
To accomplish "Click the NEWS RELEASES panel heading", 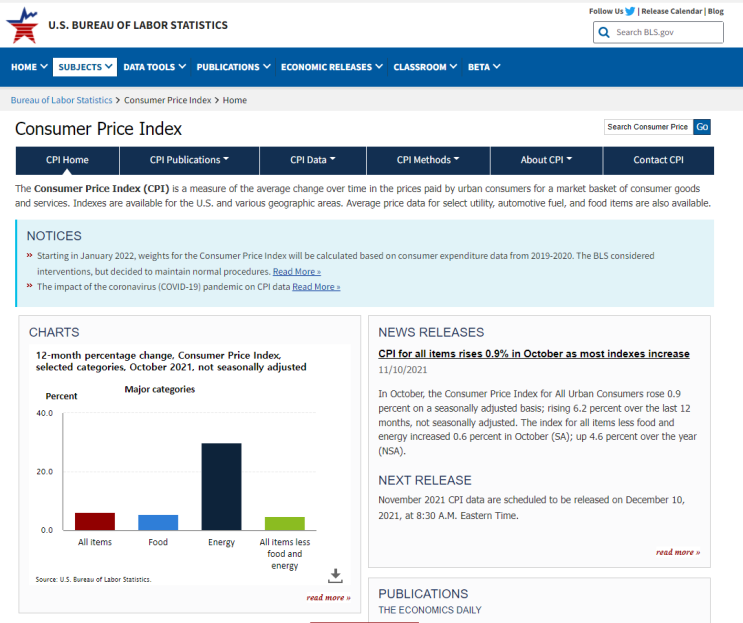I will pyautogui.click(x=431, y=332).
